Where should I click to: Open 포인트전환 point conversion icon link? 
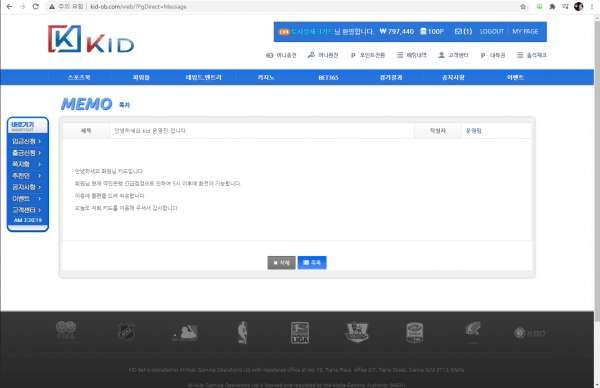click(368, 55)
